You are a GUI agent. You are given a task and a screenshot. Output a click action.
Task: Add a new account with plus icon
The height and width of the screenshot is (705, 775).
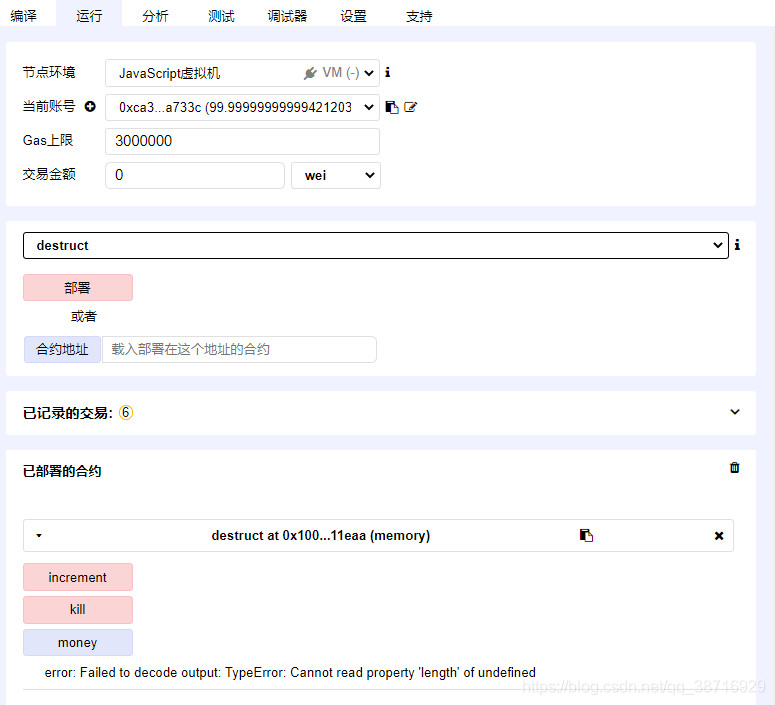pyautogui.click(x=90, y=106)
